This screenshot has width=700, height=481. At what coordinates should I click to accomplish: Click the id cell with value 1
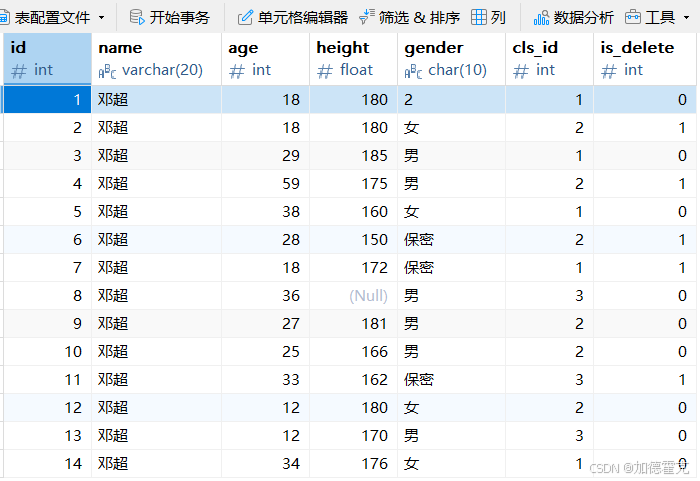(x=47, y=100)
